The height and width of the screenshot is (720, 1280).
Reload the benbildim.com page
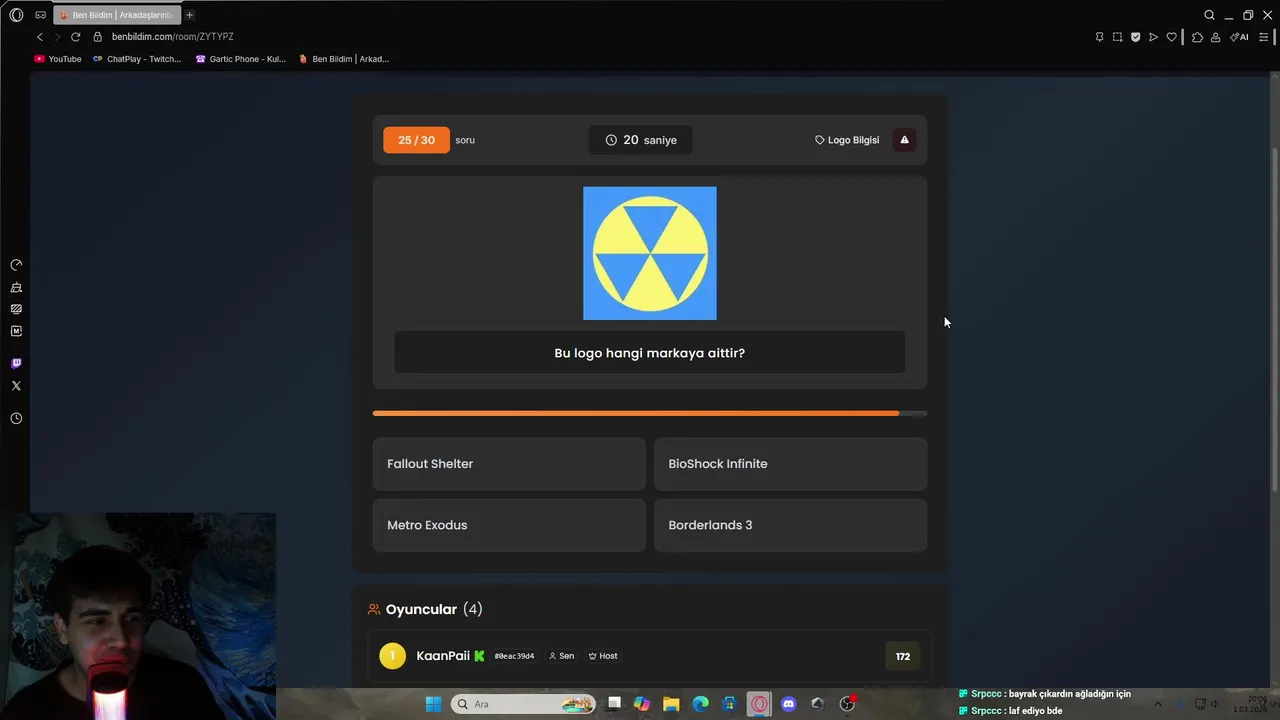pyautogui.click(x=75, y=37)
